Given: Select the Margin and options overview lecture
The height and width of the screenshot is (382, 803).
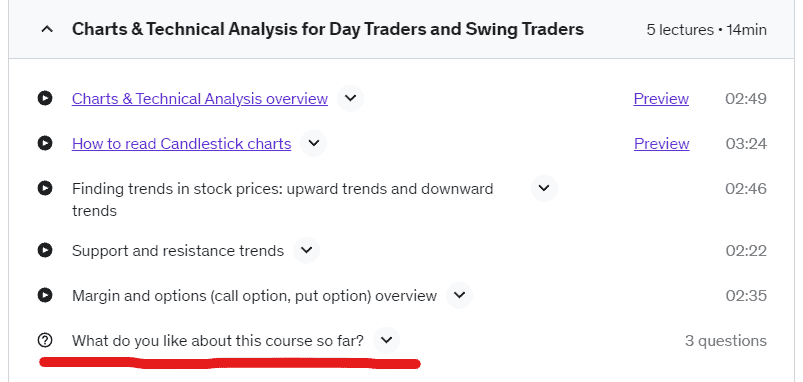Looking at the screenshot, I should (x=254, y=295).
